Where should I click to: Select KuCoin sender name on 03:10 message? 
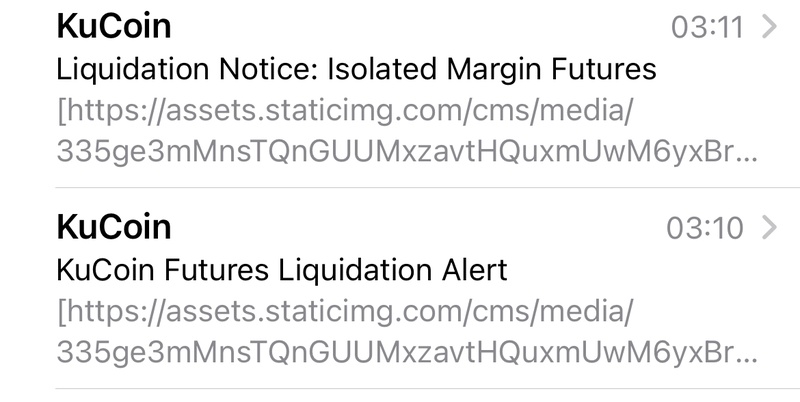click(x=114, y=227)
